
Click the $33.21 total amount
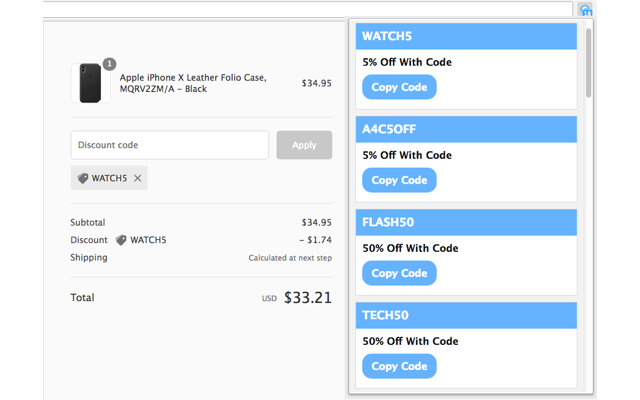coord(308,297)
